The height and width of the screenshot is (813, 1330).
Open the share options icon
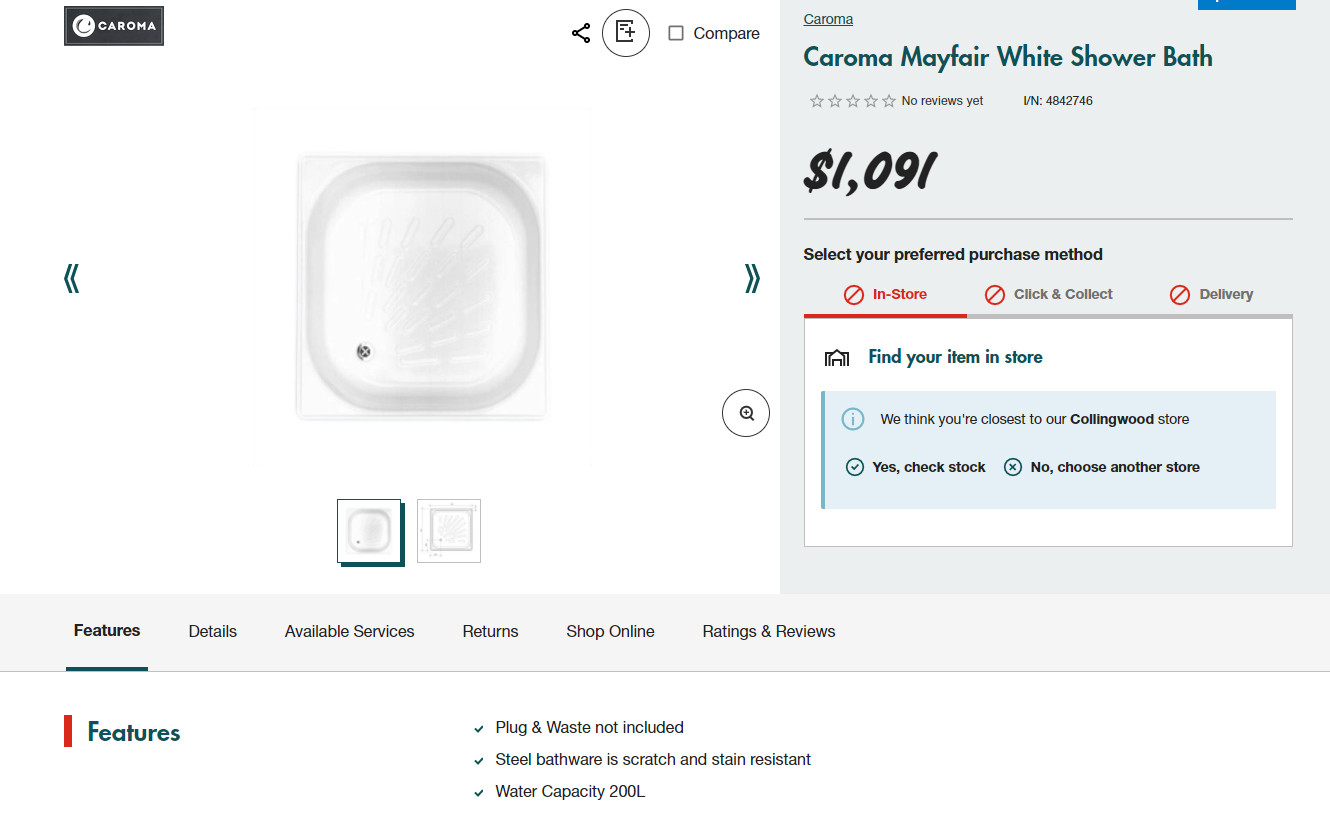[581, 32]
